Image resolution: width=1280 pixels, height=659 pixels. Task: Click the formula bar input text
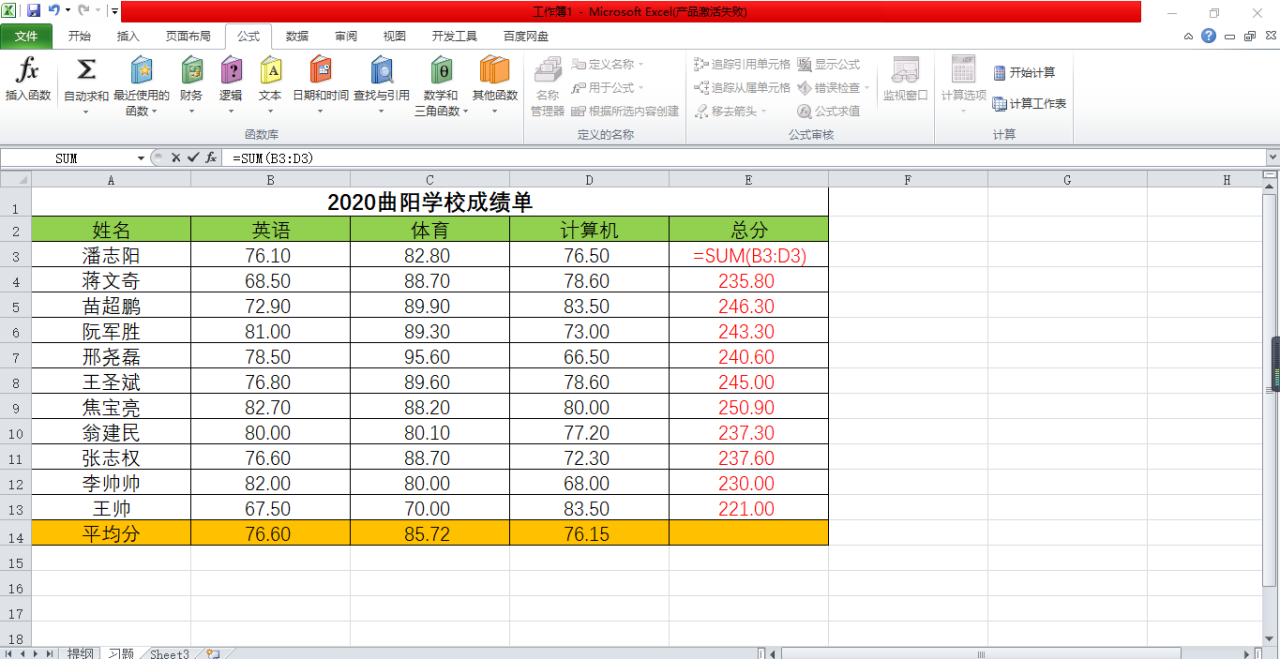[274, 158]
